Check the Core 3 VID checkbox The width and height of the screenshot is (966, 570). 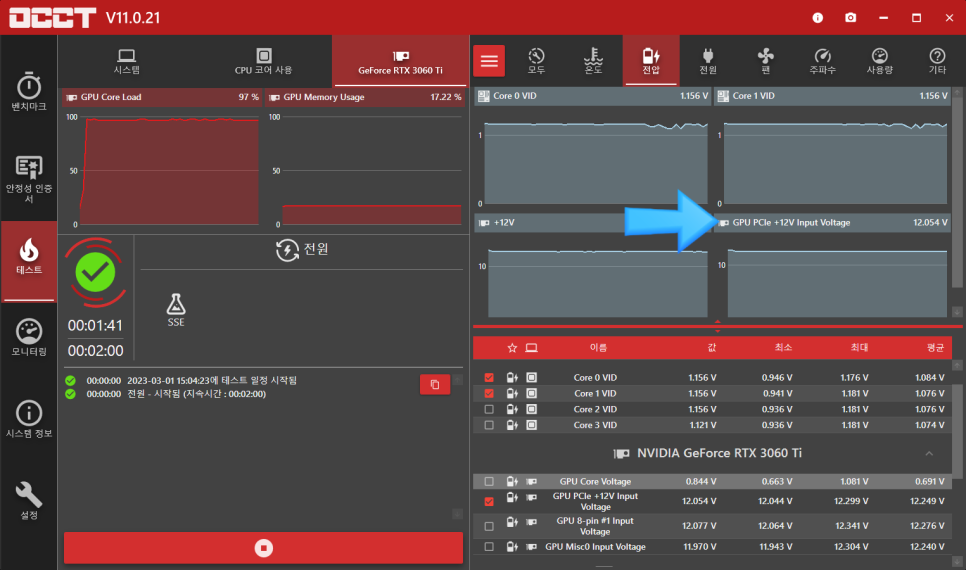[x=489, y=425]
